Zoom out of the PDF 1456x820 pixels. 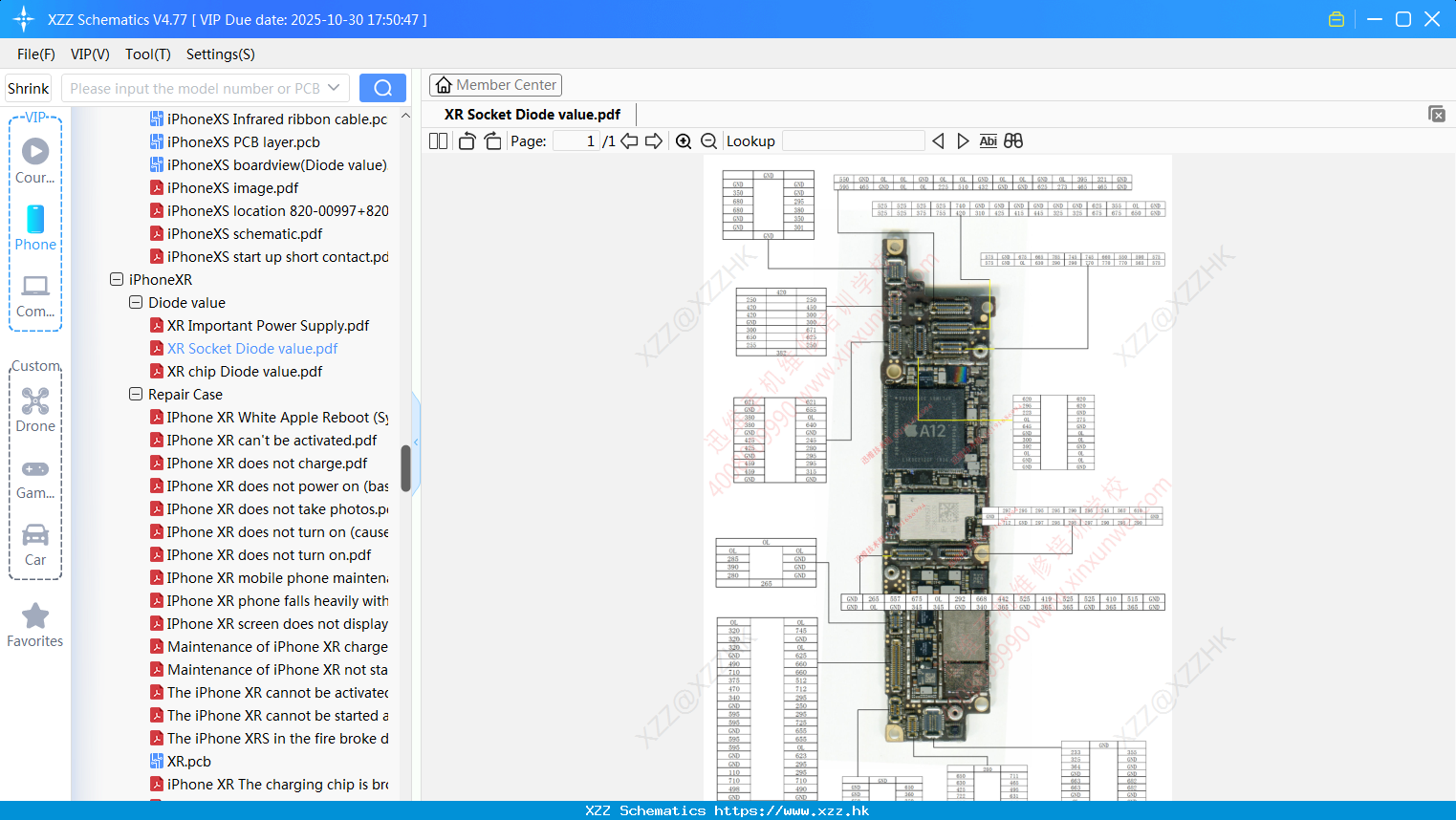coord(709,141)
